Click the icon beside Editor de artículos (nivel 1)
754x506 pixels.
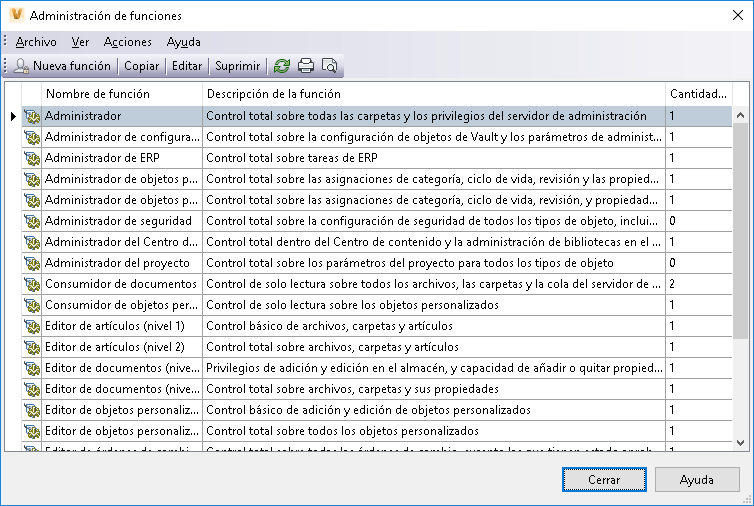click(32, 326)
